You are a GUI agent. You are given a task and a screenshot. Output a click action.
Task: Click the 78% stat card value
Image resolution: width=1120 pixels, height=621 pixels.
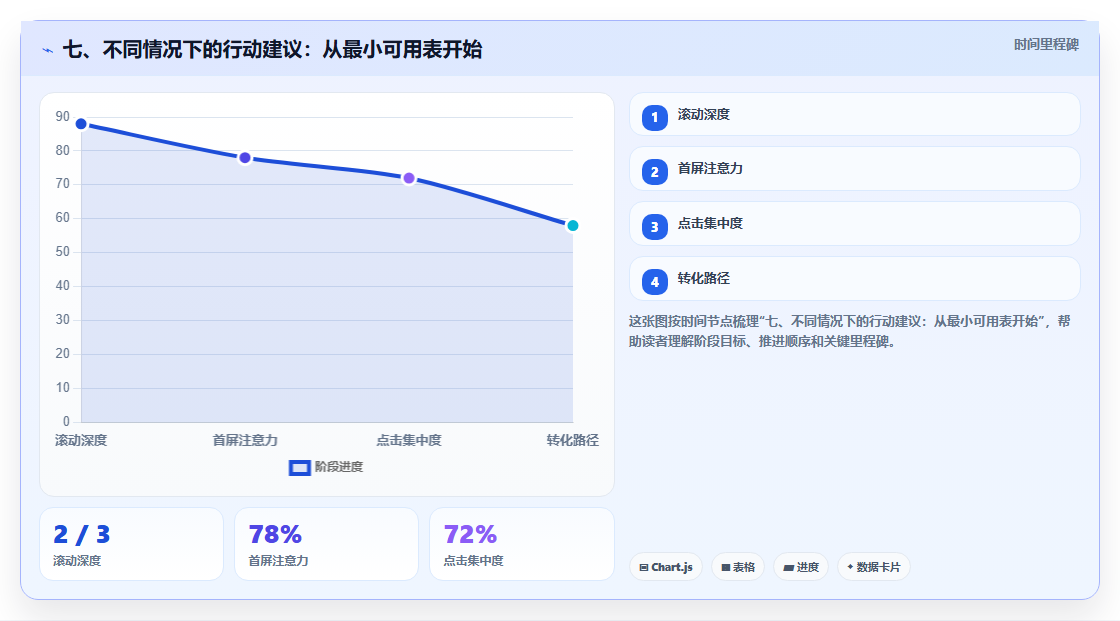tap(275, 535)
